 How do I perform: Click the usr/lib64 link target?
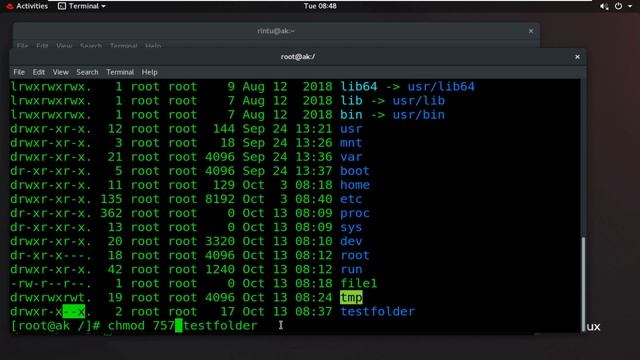pyautogui.click(x=441, y=87)
